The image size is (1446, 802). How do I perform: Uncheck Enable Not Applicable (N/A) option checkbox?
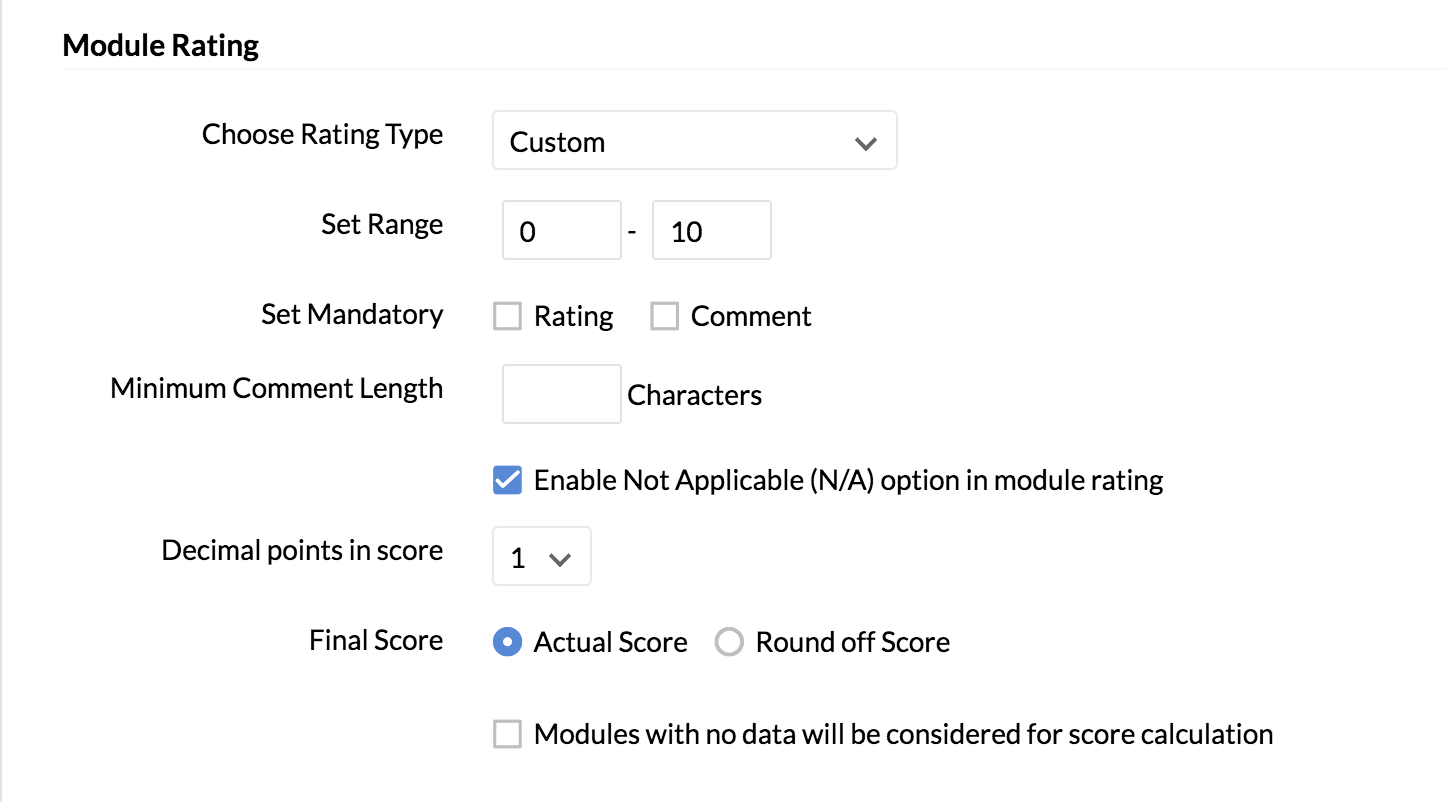508,480
